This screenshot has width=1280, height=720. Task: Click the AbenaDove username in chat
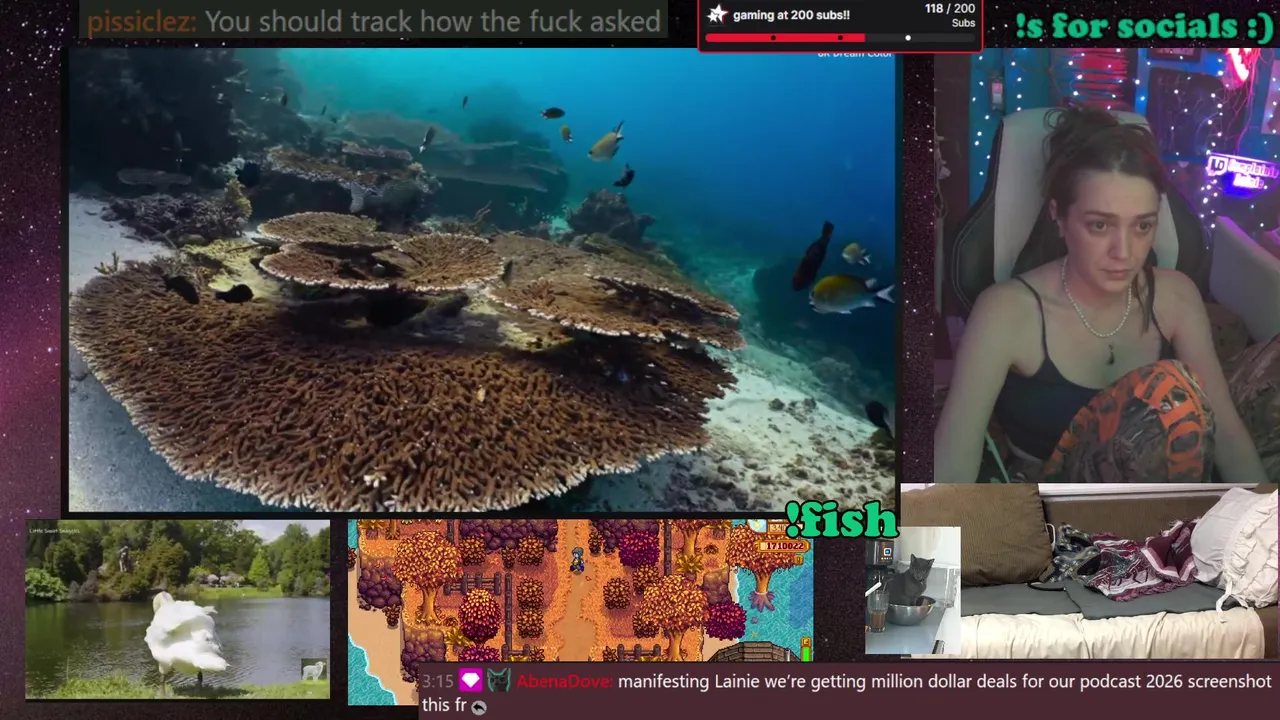coord(563,682)
